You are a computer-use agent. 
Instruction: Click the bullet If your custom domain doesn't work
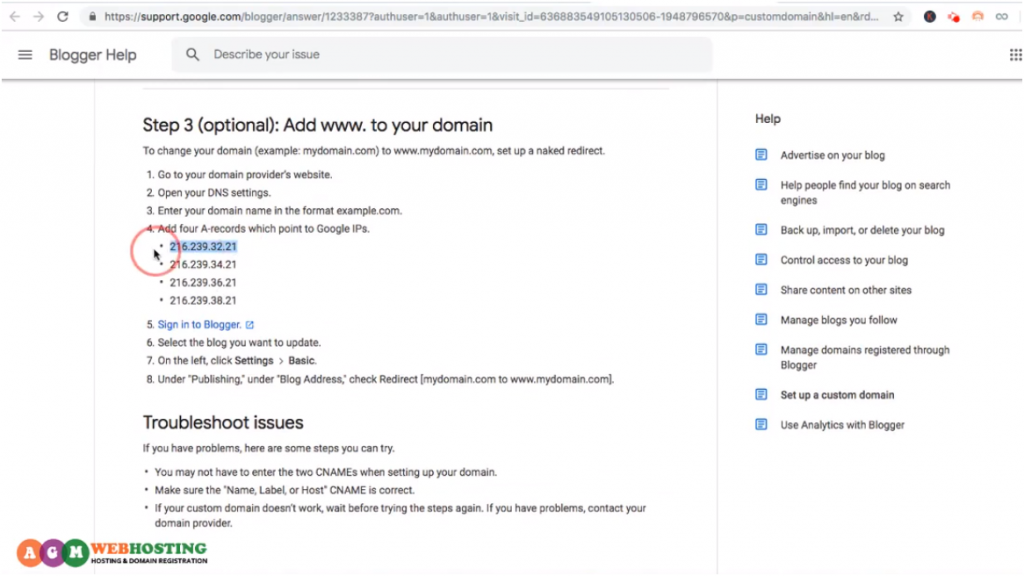tap(400, 516)
